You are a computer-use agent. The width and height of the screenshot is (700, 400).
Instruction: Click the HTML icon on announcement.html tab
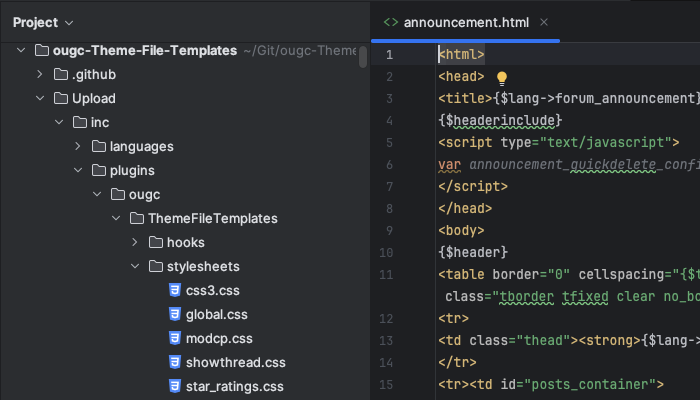pos(391,21)
